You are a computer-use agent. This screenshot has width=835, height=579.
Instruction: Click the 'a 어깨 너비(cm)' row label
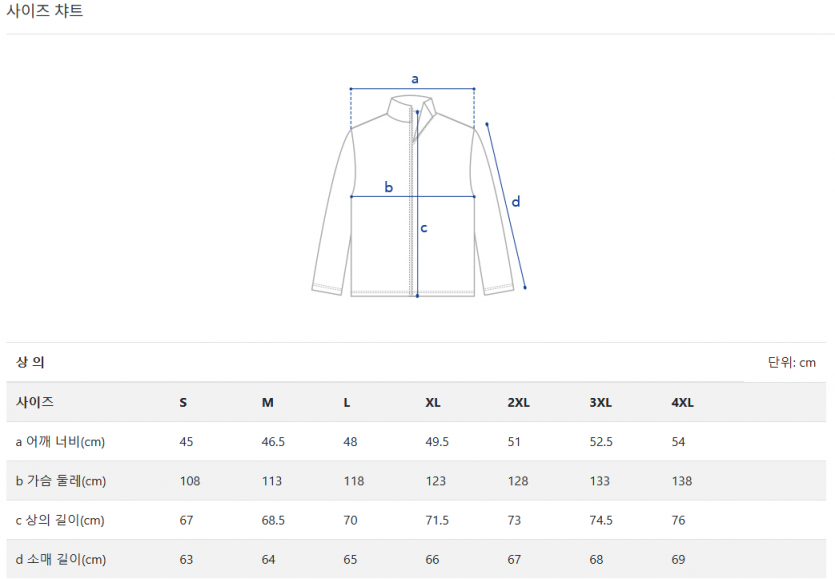tap(61, 442)
